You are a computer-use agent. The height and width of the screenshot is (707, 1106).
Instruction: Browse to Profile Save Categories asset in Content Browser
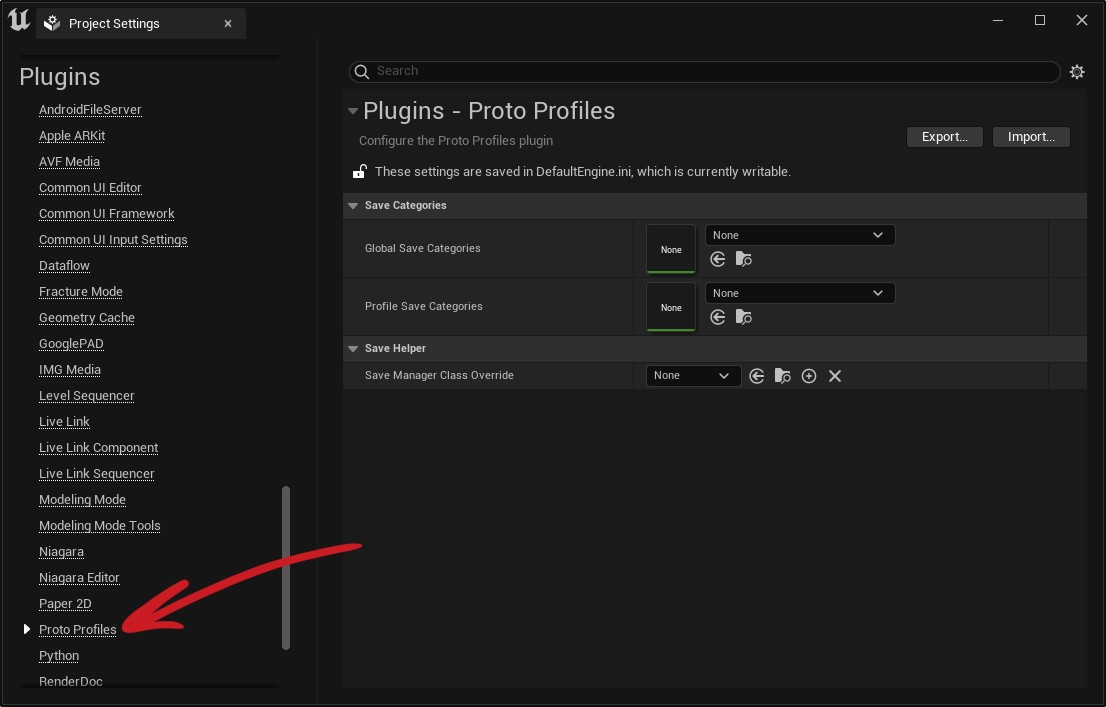pyautogui.click(x=743, y=317)
